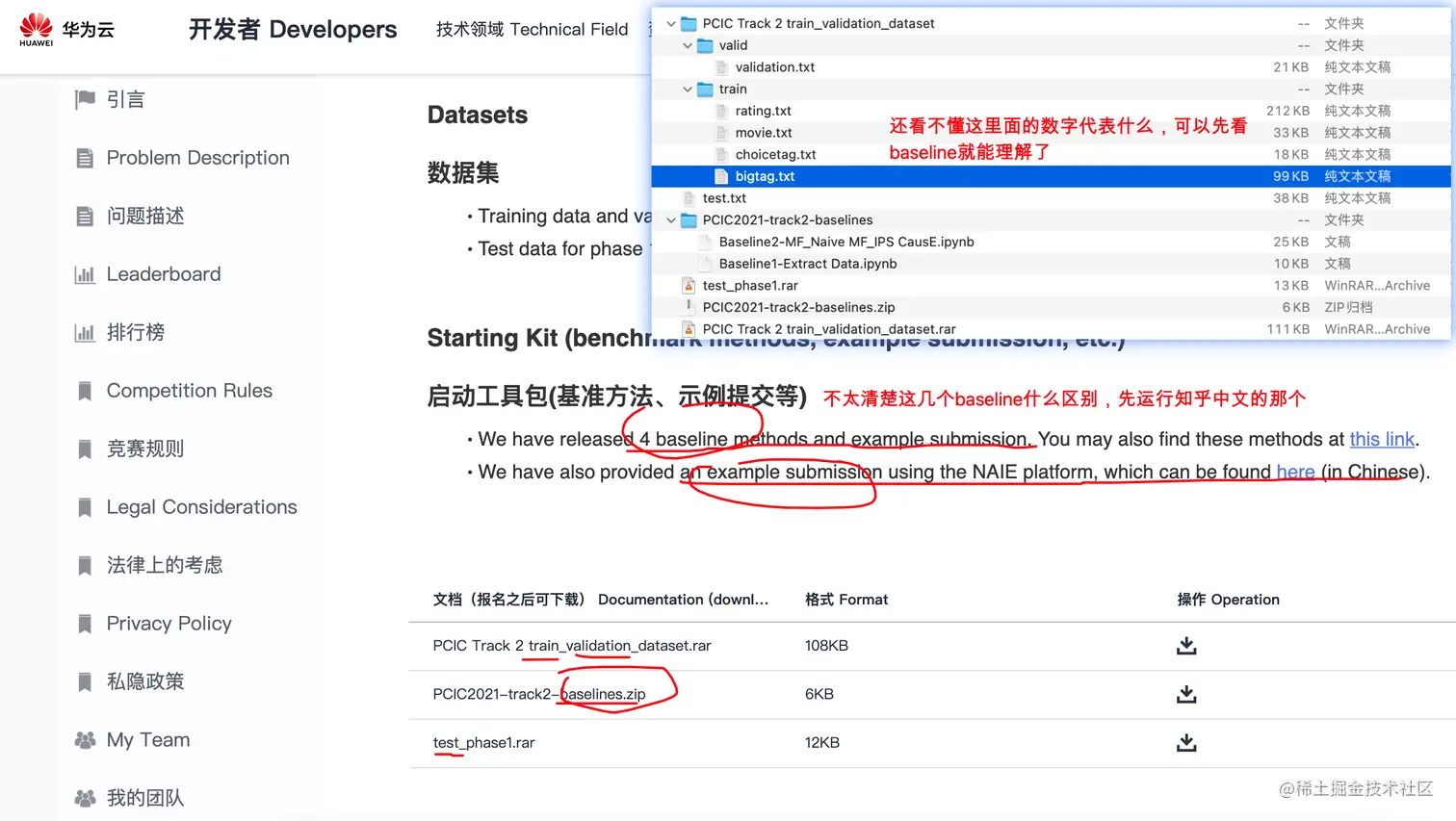Select Baseline1-Extract Data.ipynb
The image size is (1456, 821).
(x=808, y=264)
